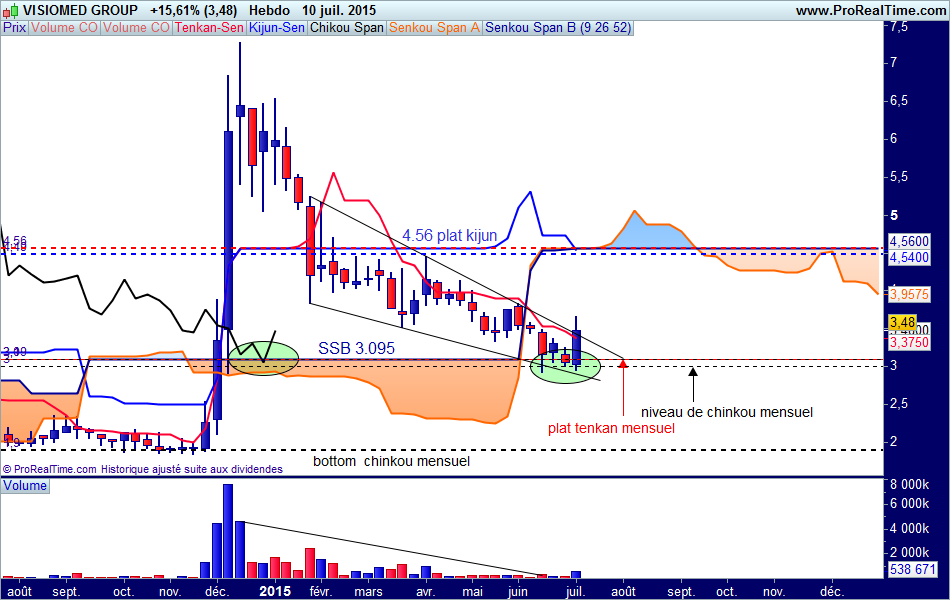Click the mars month label

(x=368, y=591)
